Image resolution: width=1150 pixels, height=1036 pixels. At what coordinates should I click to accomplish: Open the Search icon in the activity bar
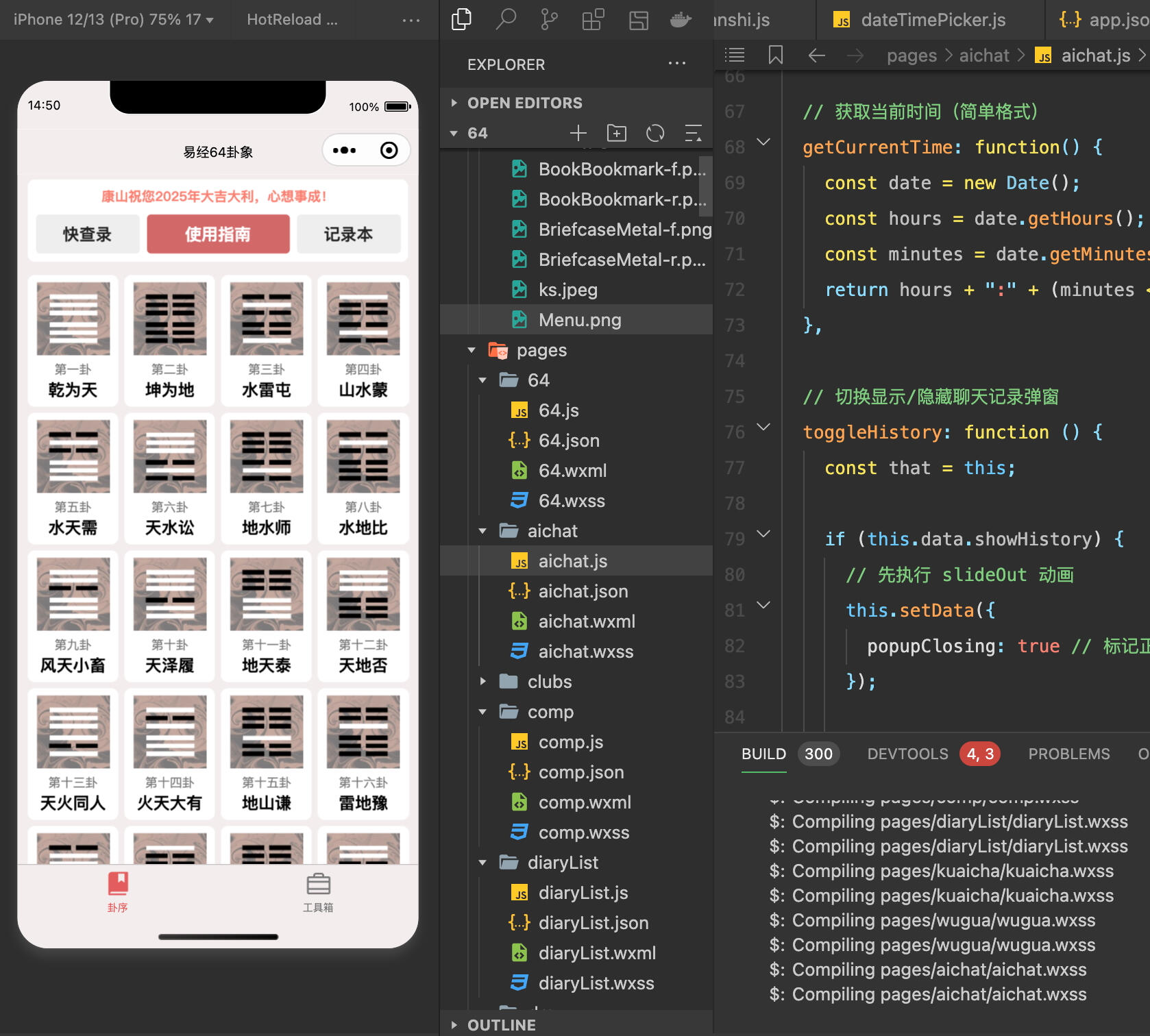coord(505,19)
